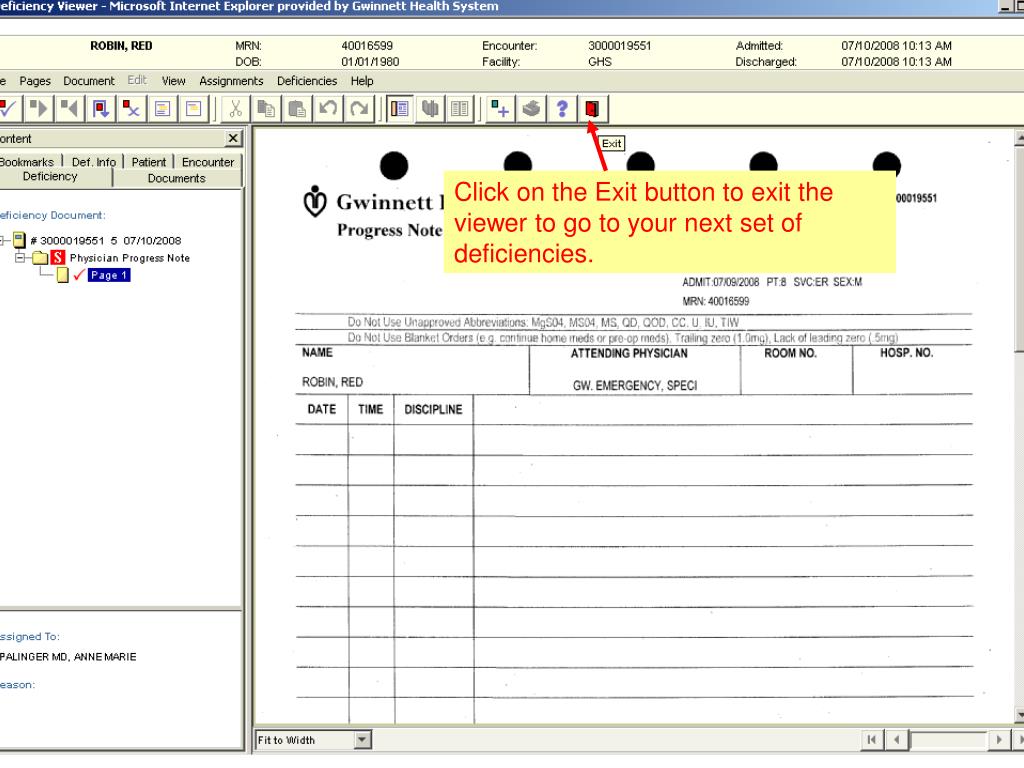Click document vertical scrollbar down arrow
Image resolution: width=1024 pixels, height=768 pixels.
tap(1019, 716)
